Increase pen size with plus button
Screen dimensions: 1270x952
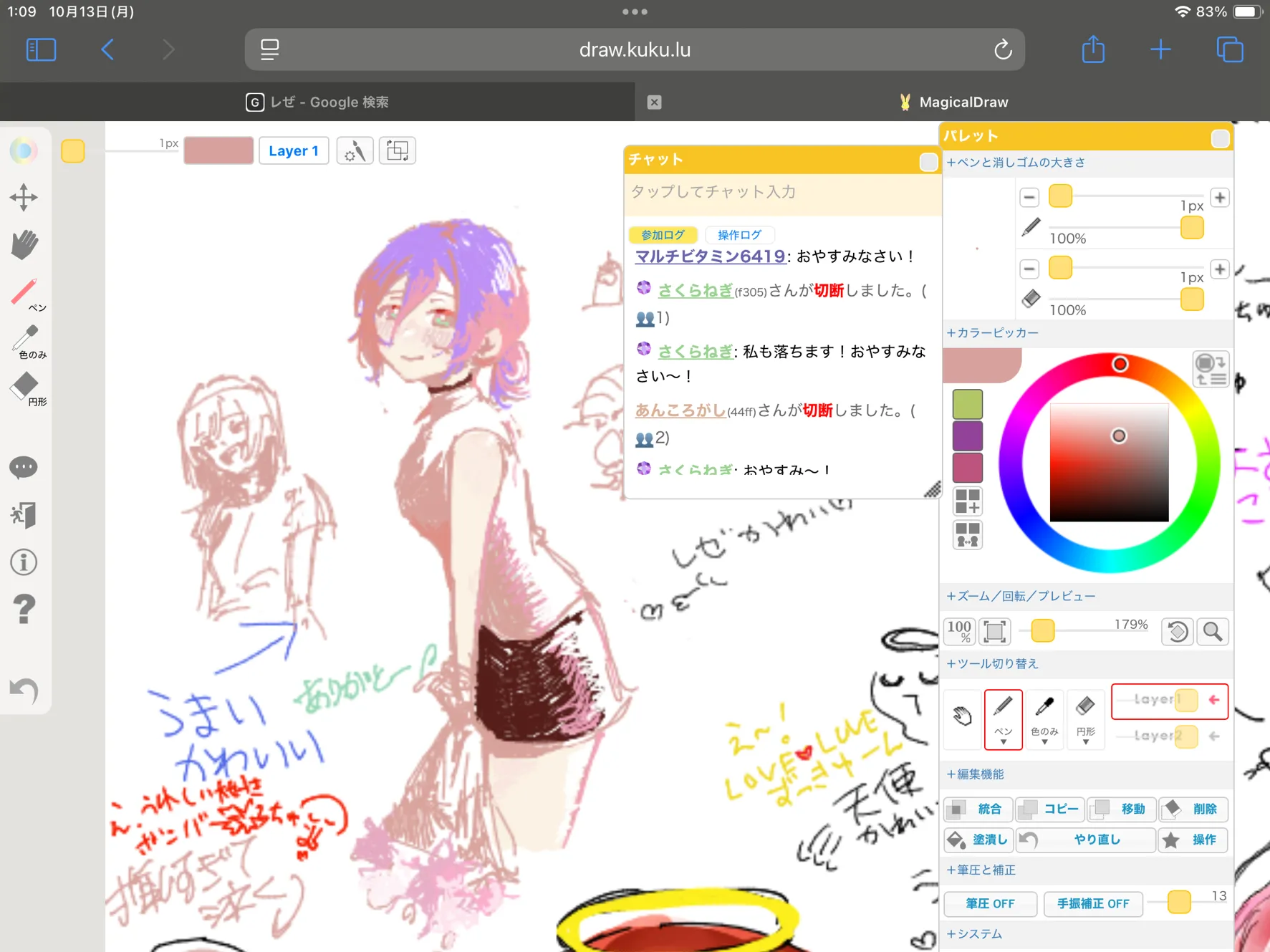1220,197
